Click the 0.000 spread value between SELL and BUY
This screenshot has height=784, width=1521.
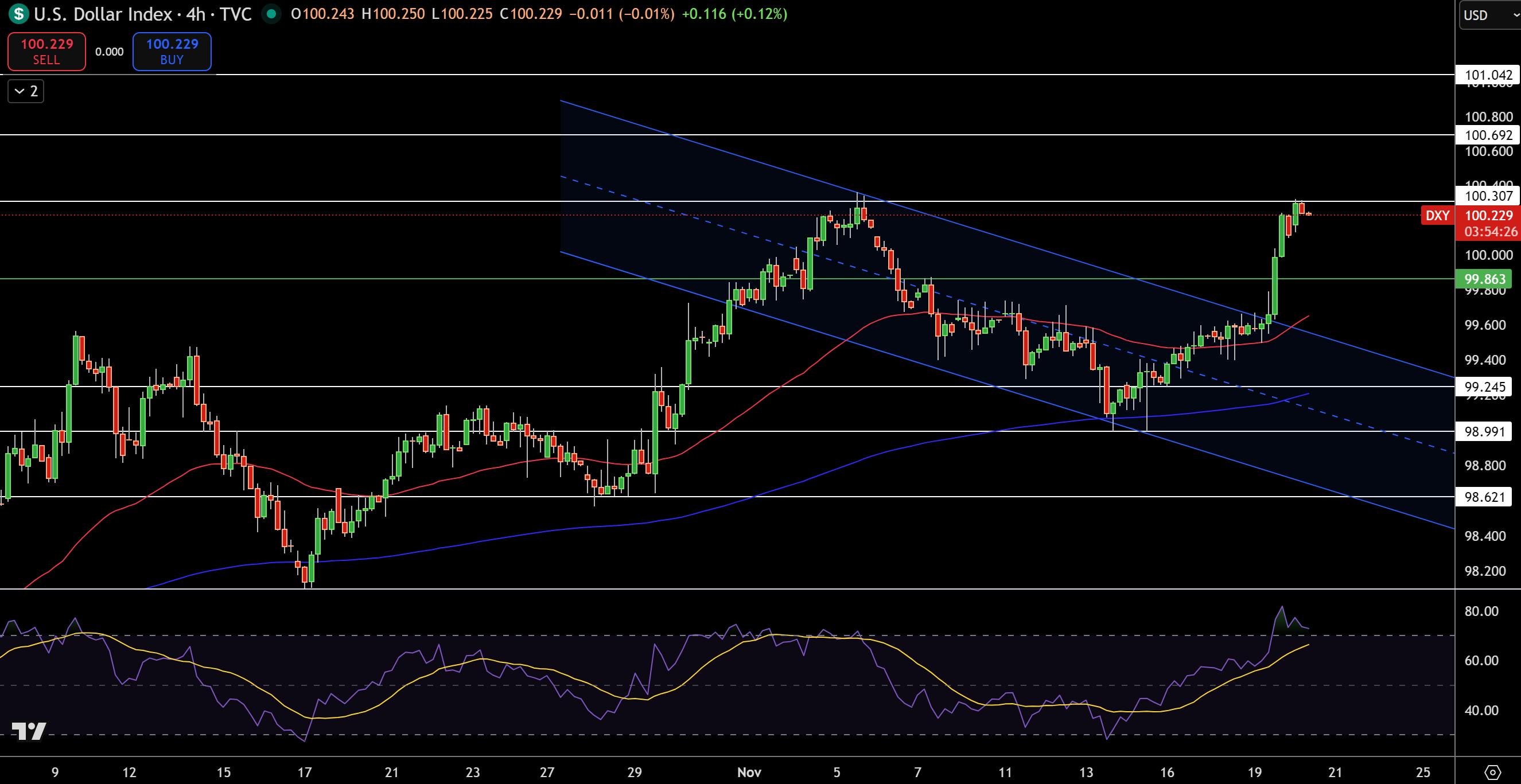click(x=109, y=52)
